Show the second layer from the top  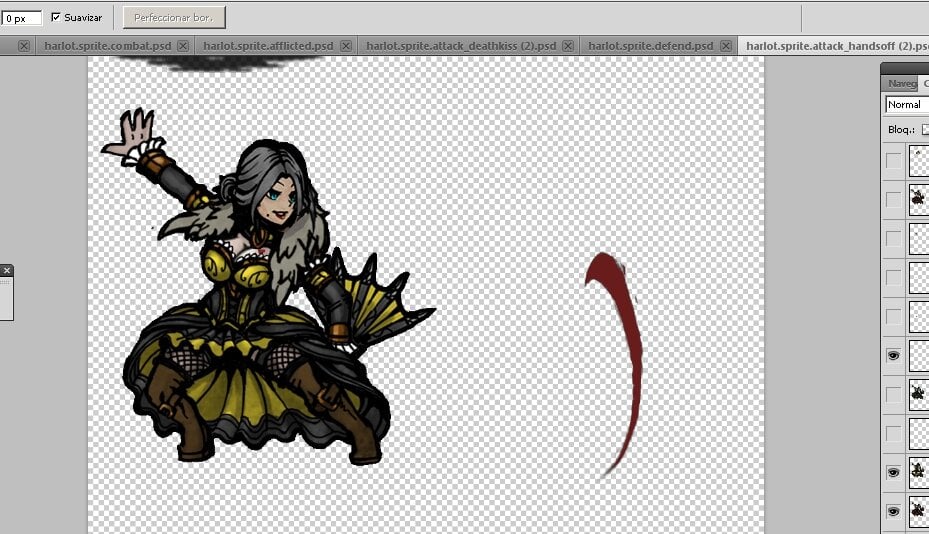(893, 199)
